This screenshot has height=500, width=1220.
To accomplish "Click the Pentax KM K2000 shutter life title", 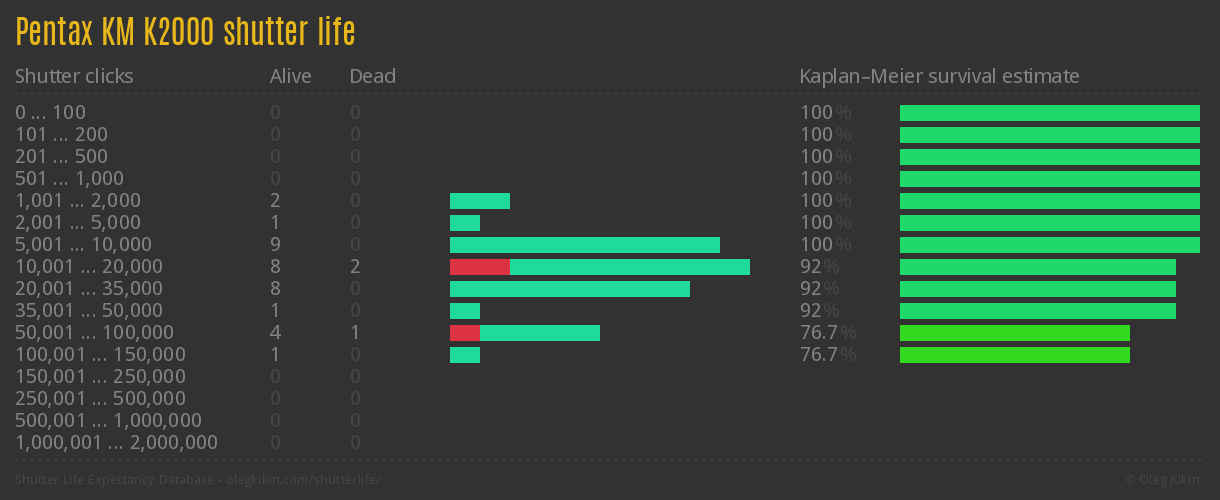I will tap(185, 32).
